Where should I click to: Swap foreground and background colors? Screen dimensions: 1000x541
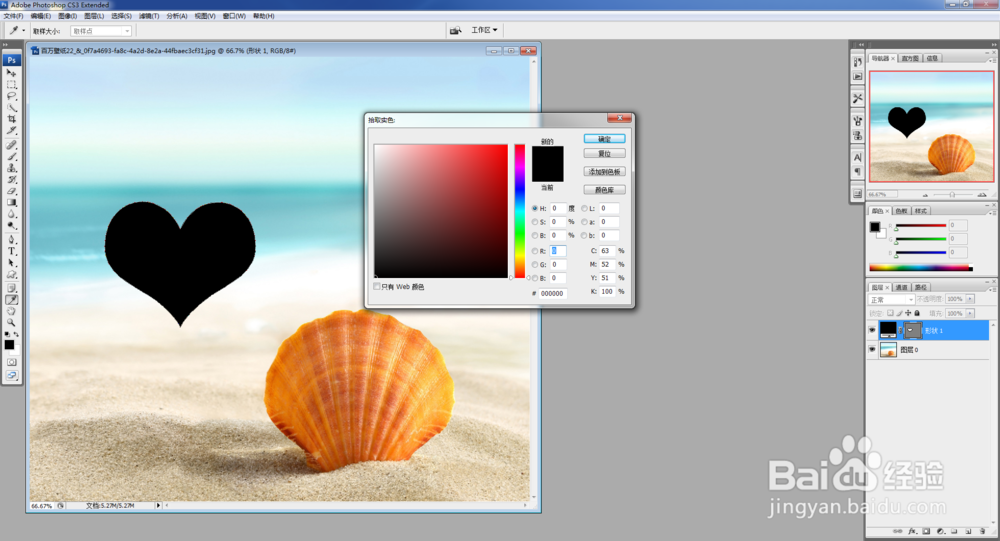click(x=16, y=334)
